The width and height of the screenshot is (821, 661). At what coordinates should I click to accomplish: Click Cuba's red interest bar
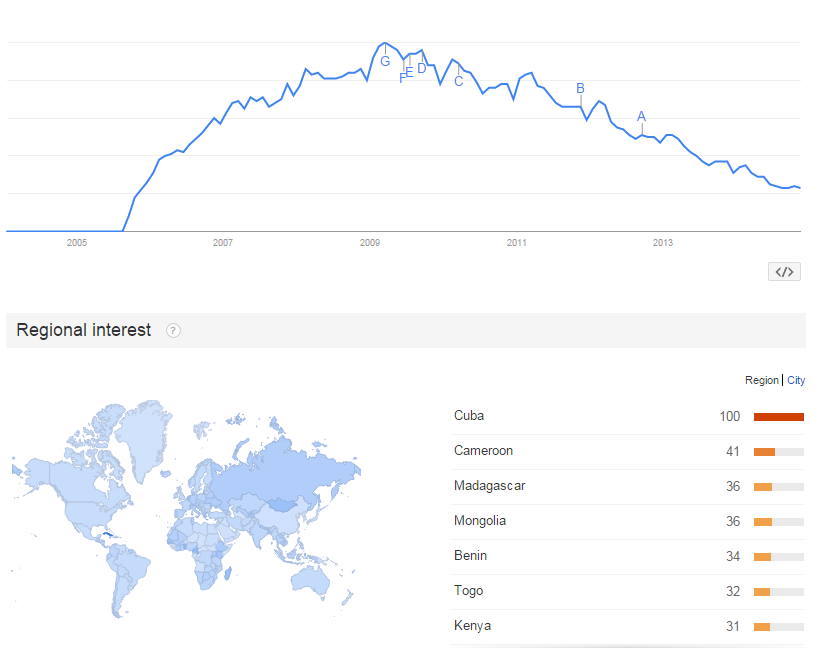point(779,417)
